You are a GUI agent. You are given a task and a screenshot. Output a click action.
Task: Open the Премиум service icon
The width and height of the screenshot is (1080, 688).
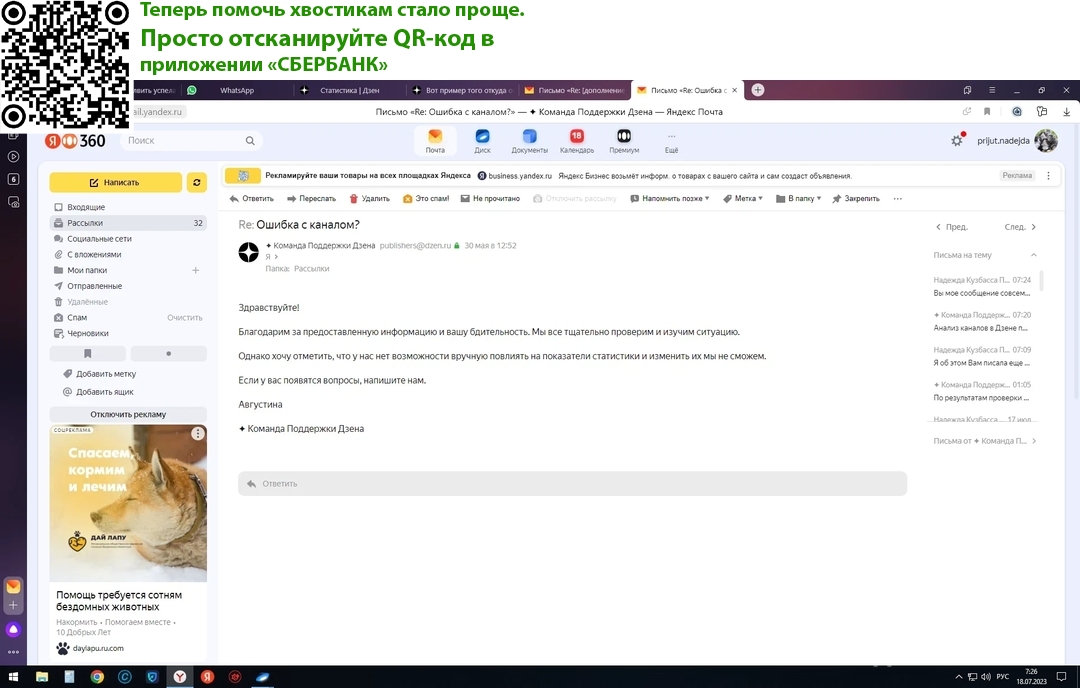pyautogui.click(x=624, y=140)
